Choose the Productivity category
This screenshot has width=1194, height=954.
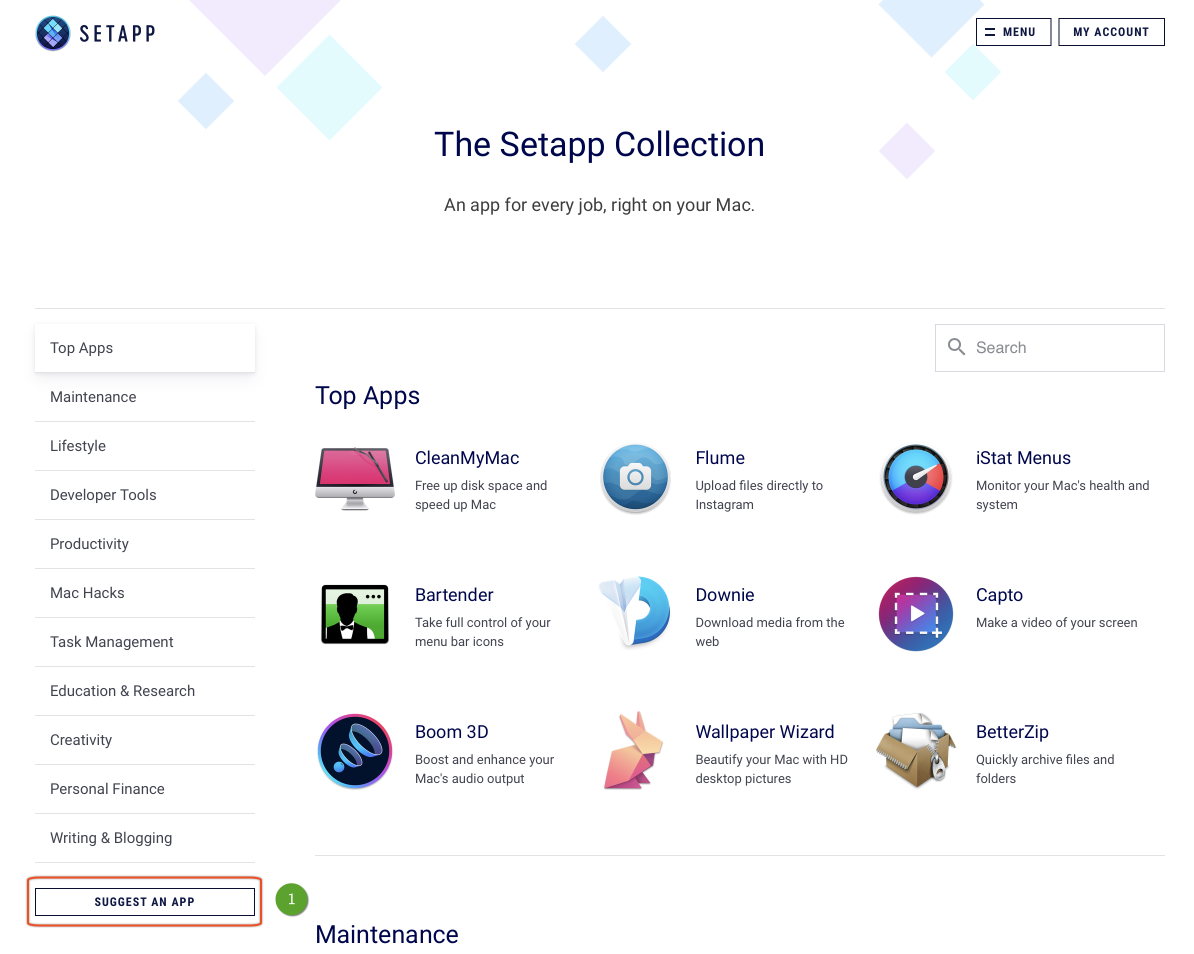point(90,544)
